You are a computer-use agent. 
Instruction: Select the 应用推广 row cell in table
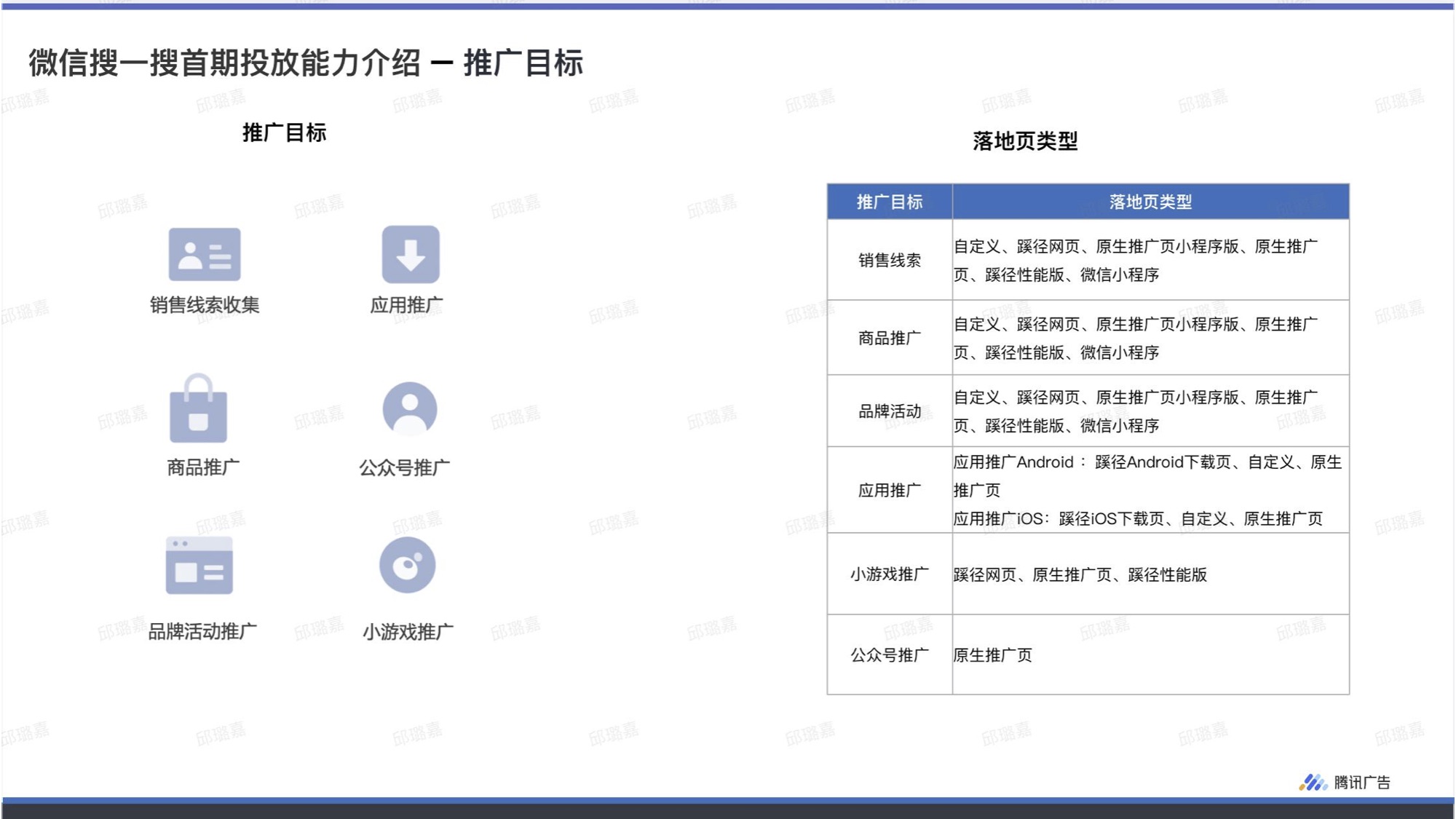click(x=889, y=490)
